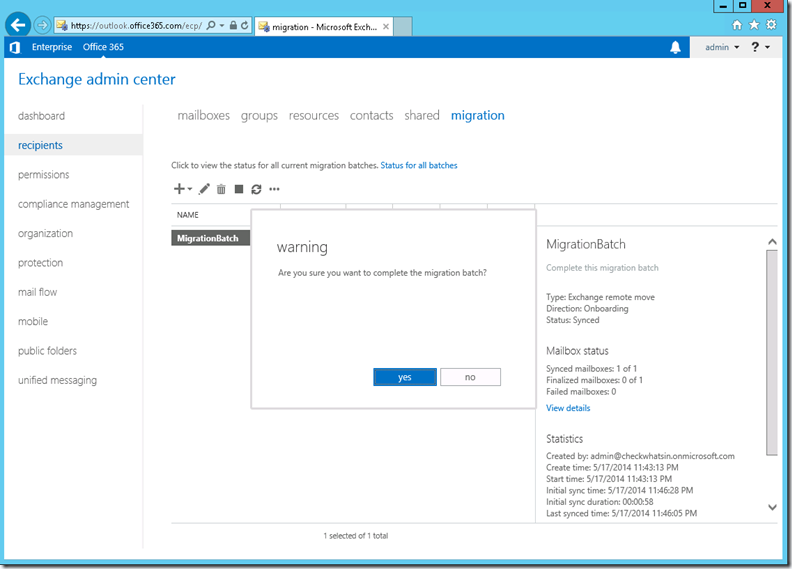This screenshot has width=792, height=569.
Task: Click the details pane scrollbar thumb
Action: point(772,352)
